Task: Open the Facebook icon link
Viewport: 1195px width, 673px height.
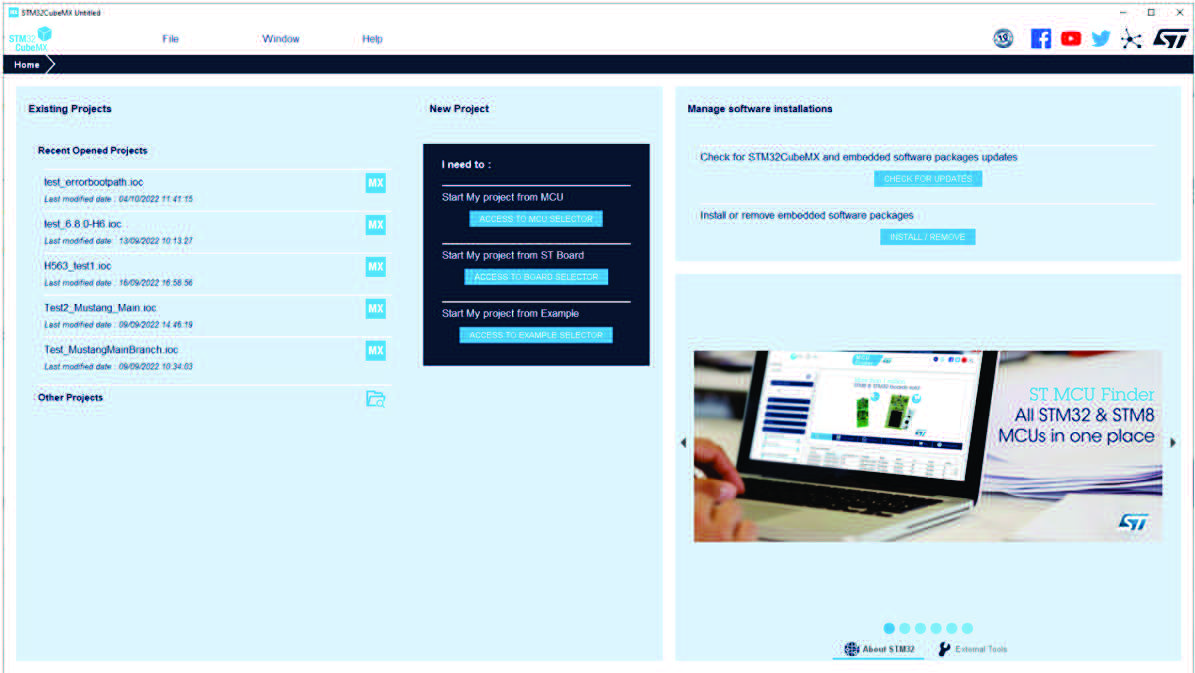Action: tap(1040, 38)
